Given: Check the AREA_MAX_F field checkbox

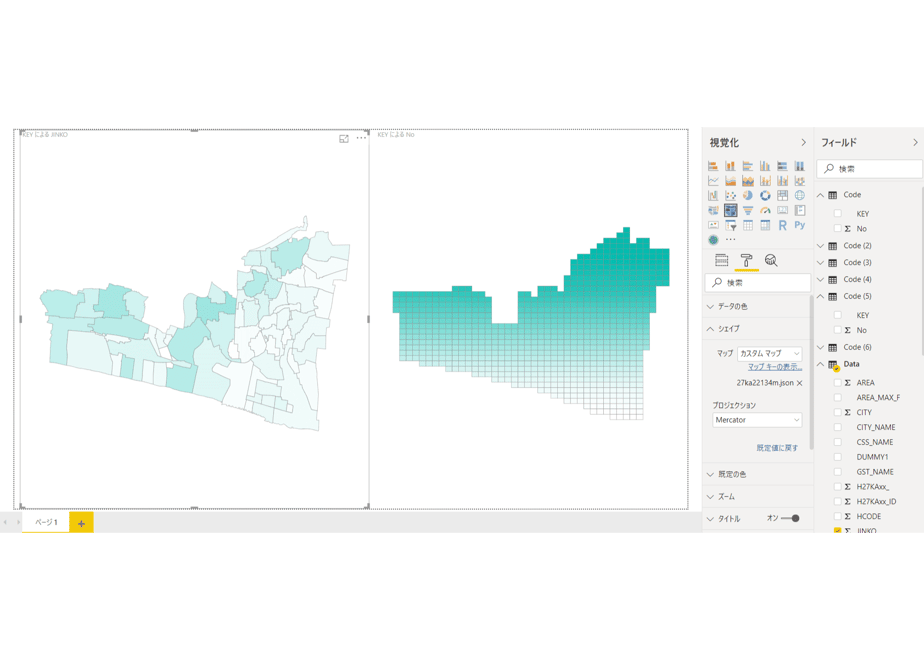Looking at the screenshot, I should (x=837, y=397).
